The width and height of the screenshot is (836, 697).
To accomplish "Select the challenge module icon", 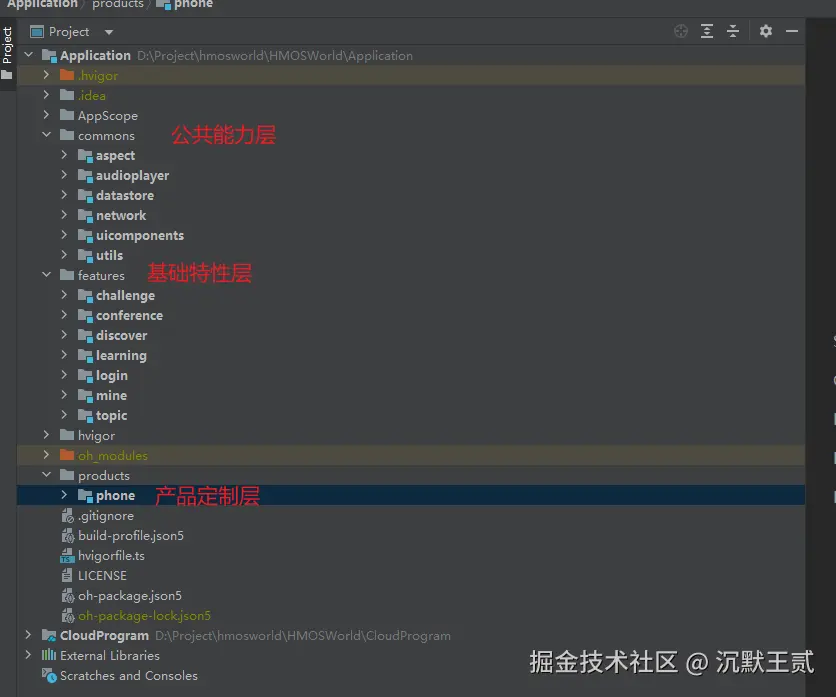I will coord(85,295).
